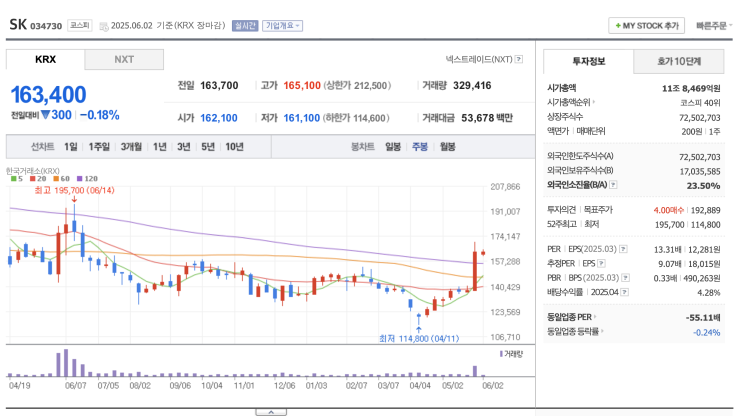Image resolution: width=743 pixels, height=416 pixels.
Task: Click help icon beside PBR BPS(2025.03)
Action: click(625, 278)
